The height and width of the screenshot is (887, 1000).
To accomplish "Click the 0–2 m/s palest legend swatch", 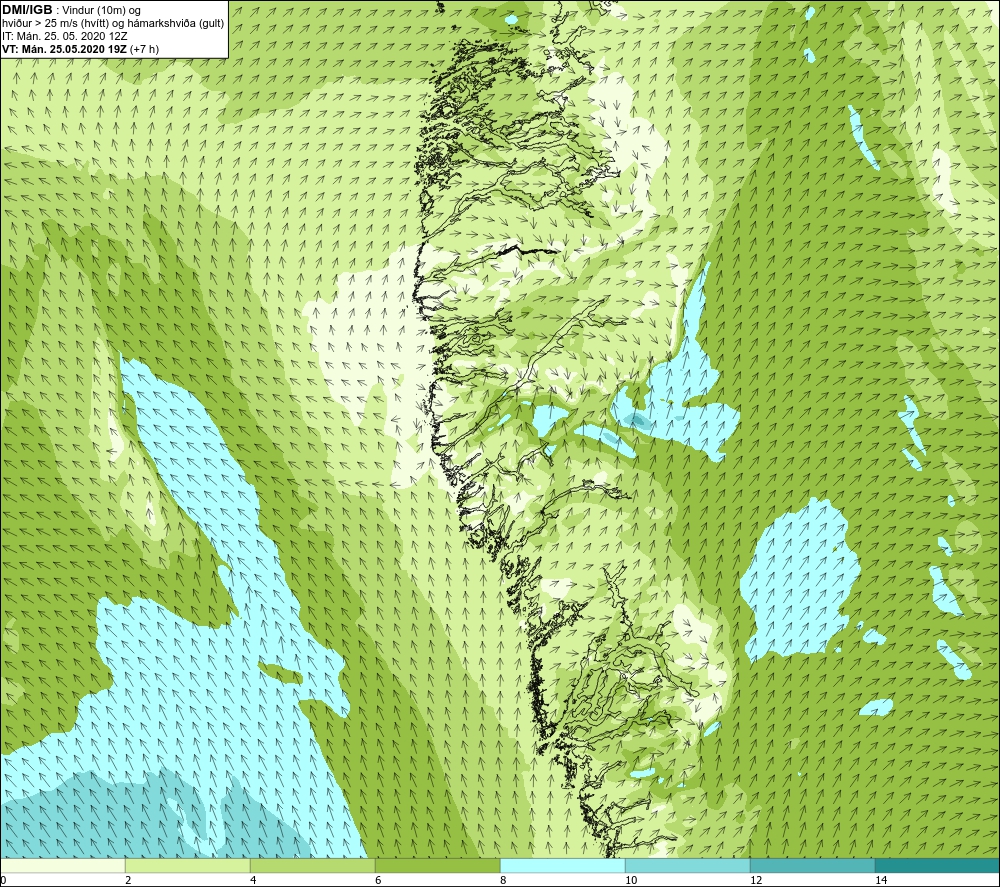I will click(62, 866).
